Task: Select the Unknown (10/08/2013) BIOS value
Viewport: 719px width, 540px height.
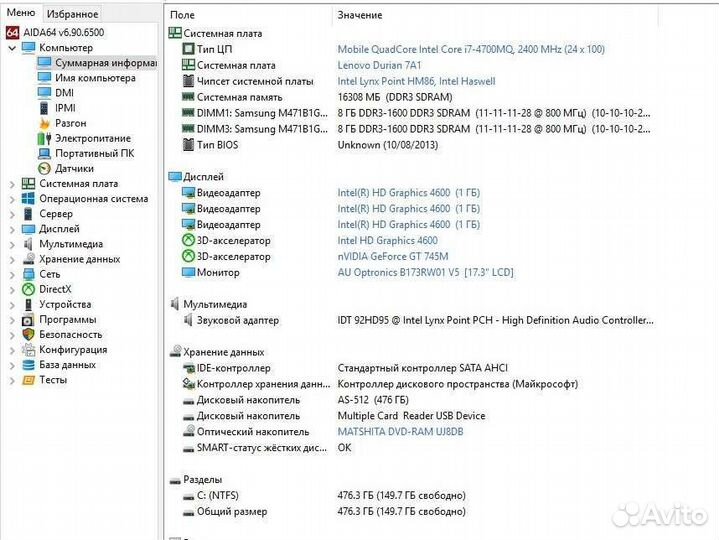Action: click(x=387, y=145)
